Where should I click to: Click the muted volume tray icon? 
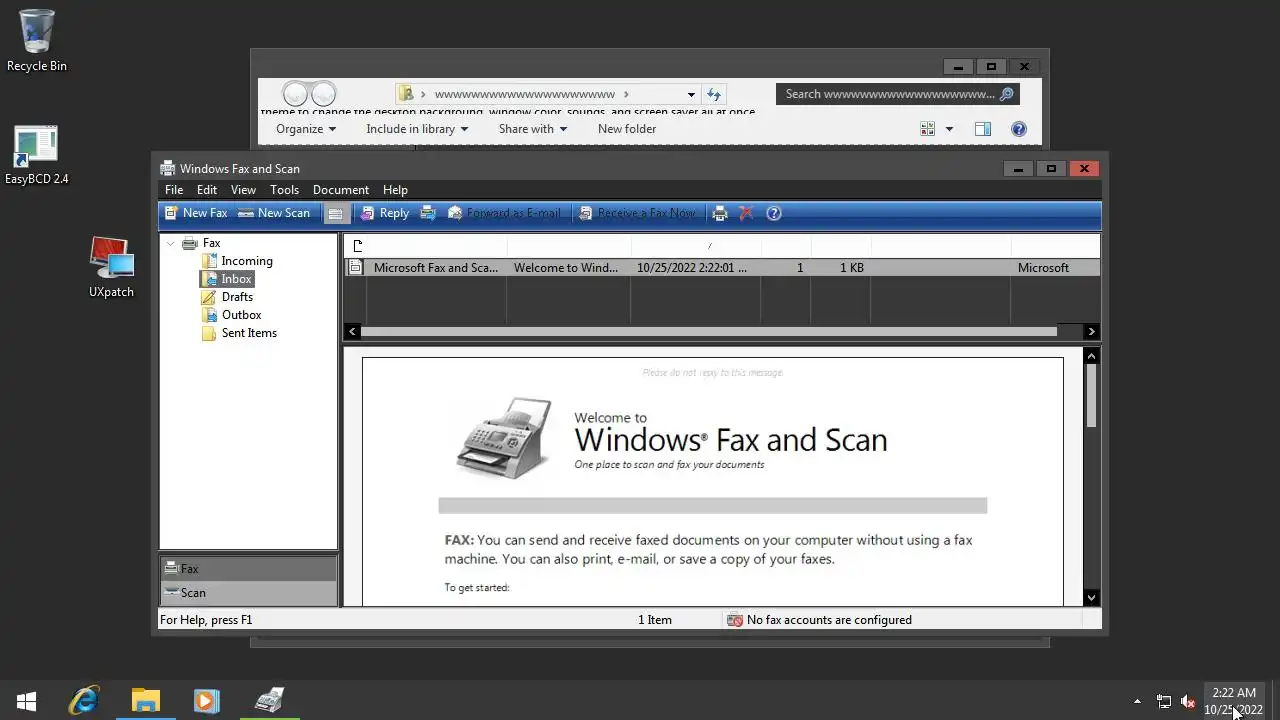(x=1188, y=702)
